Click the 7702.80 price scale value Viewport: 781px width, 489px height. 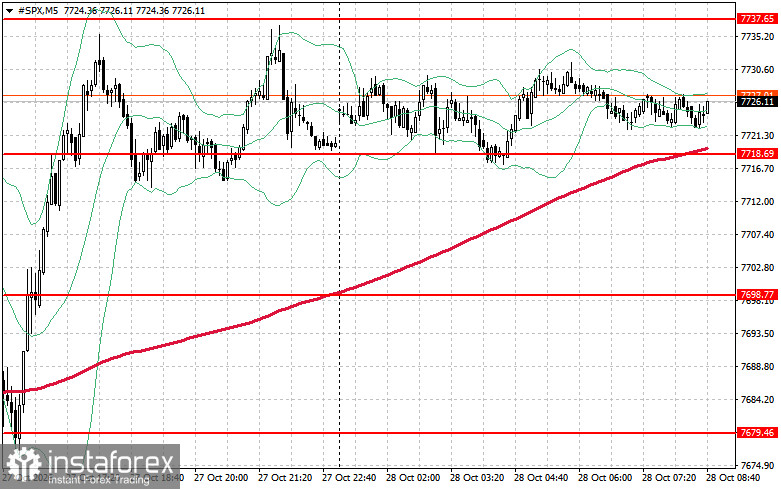[x=758, y=268]
